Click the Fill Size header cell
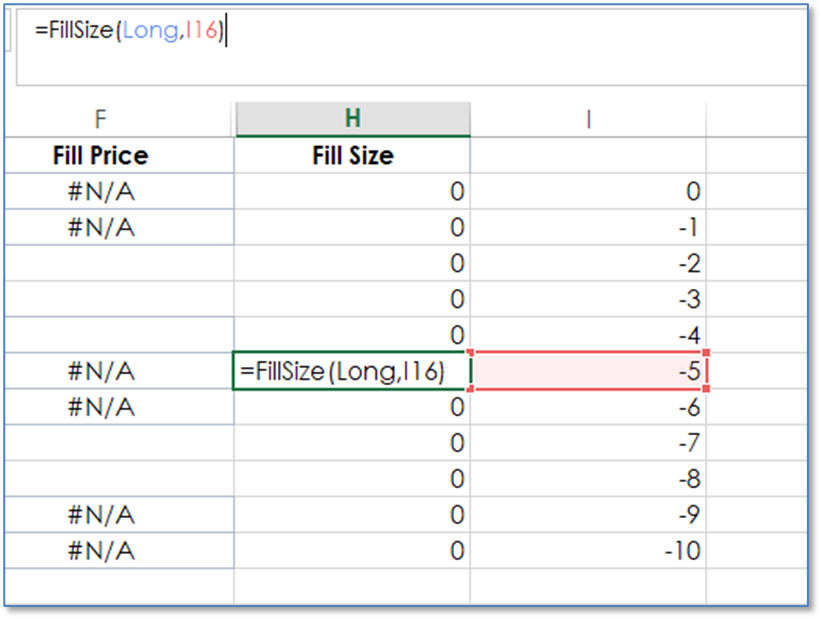 352,155
